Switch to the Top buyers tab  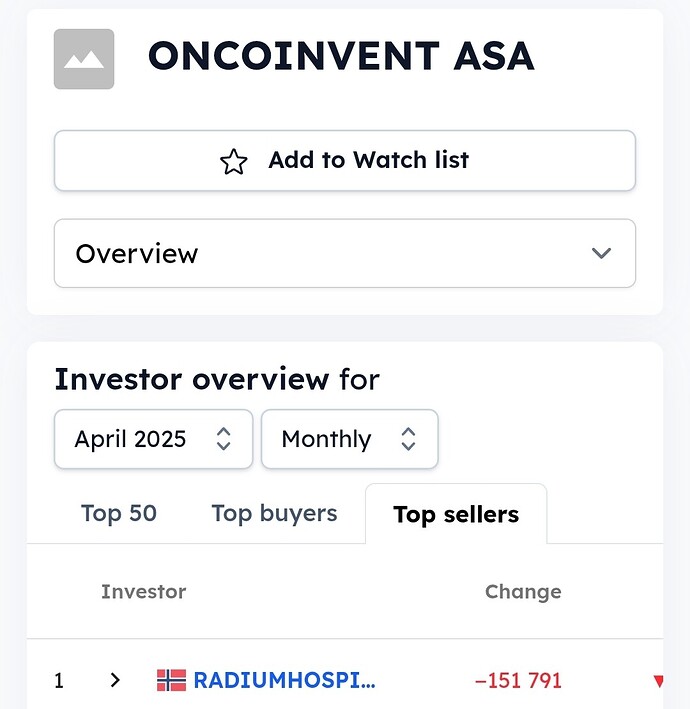pos(274,514)
